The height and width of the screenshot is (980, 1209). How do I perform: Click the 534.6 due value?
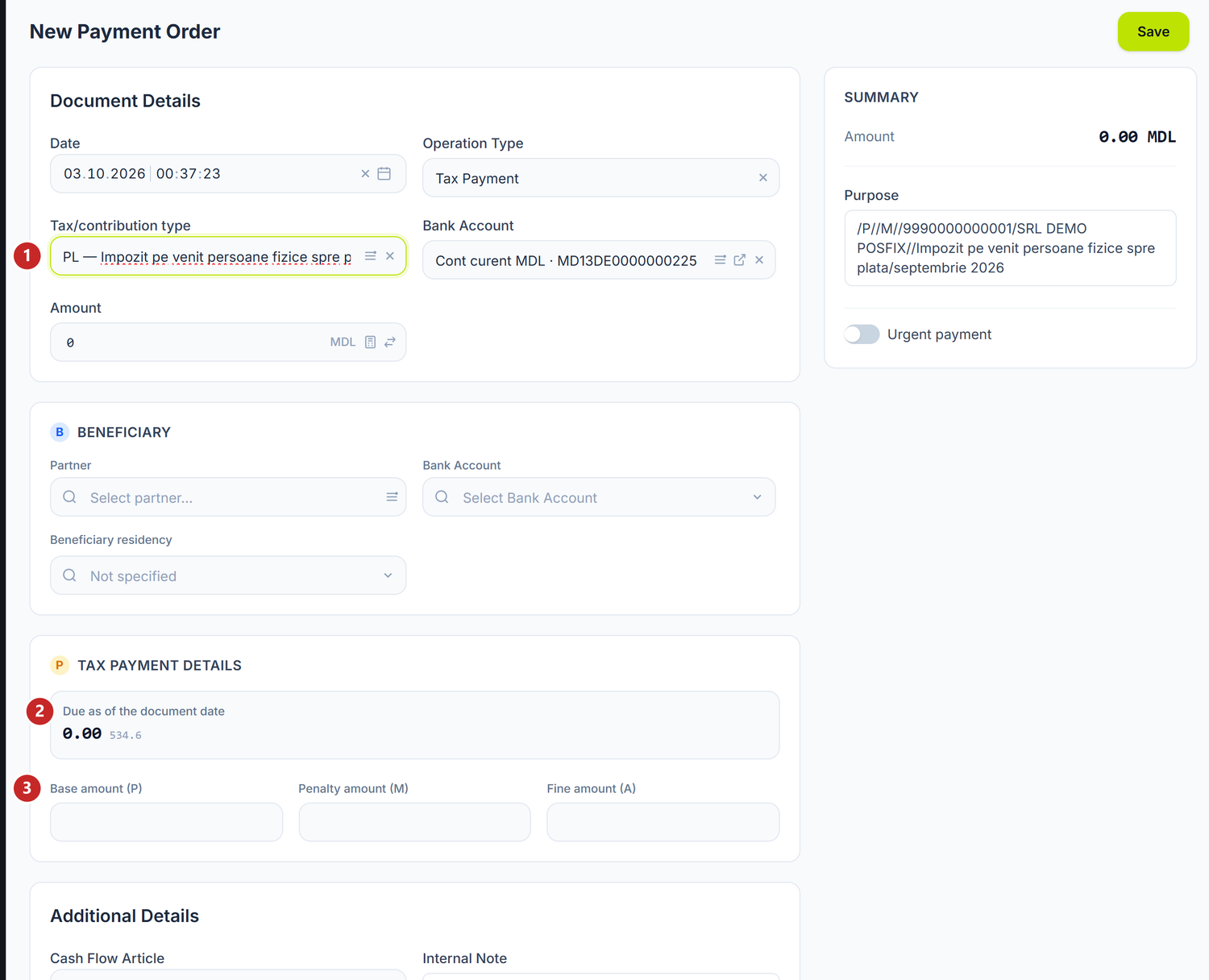point(126,735)
